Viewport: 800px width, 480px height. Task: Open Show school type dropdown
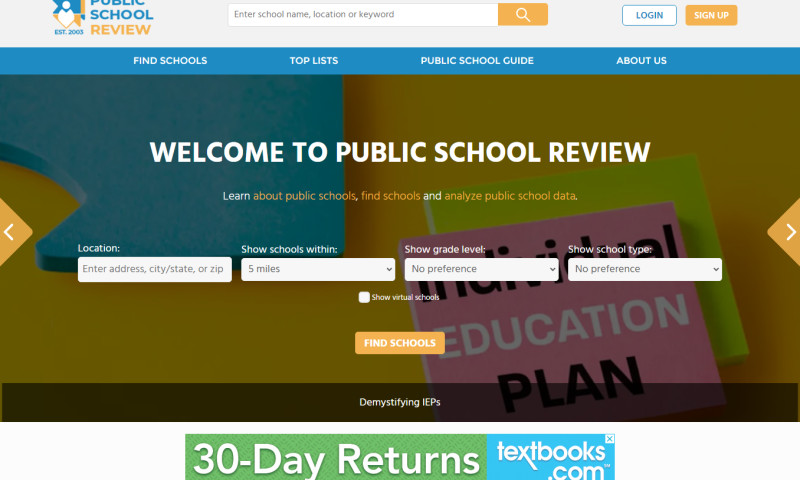click(644, 269)
